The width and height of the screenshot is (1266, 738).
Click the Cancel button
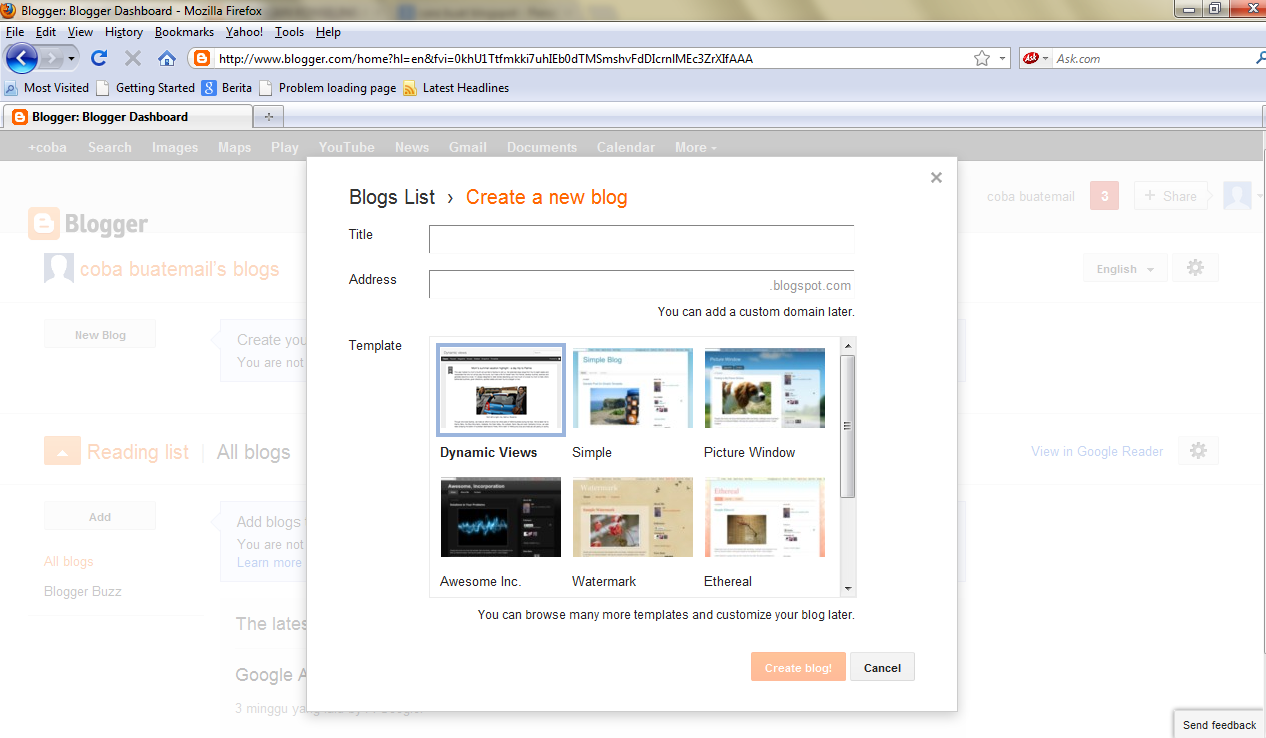pos(882,667)
